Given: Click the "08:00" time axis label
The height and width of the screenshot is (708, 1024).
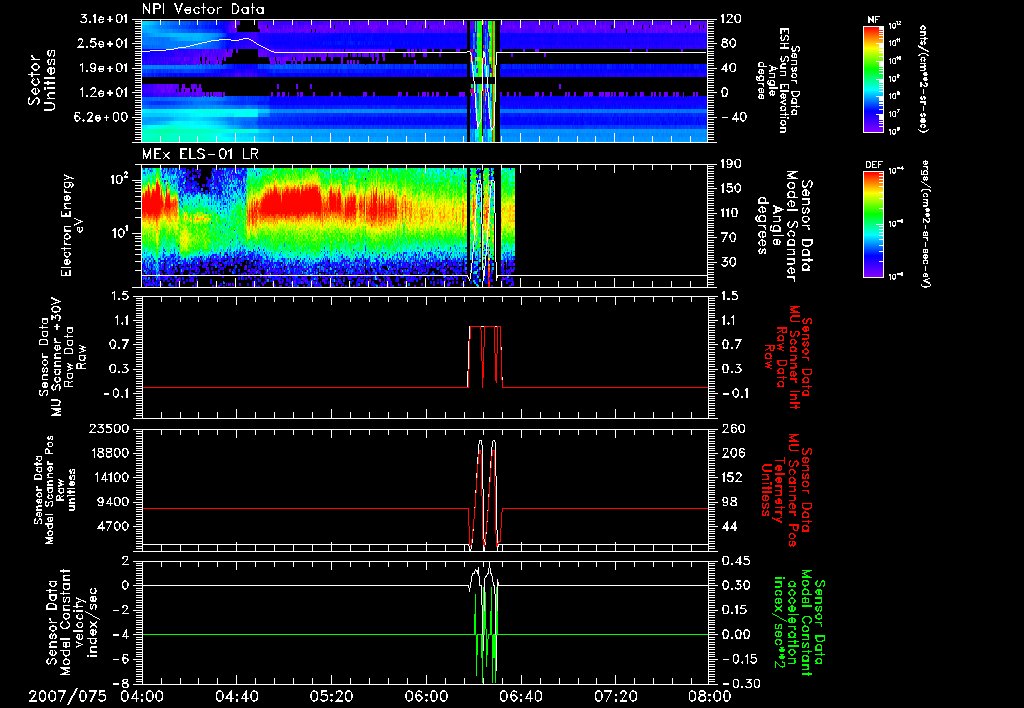Looking at the screenshot, I should point(710,696).
